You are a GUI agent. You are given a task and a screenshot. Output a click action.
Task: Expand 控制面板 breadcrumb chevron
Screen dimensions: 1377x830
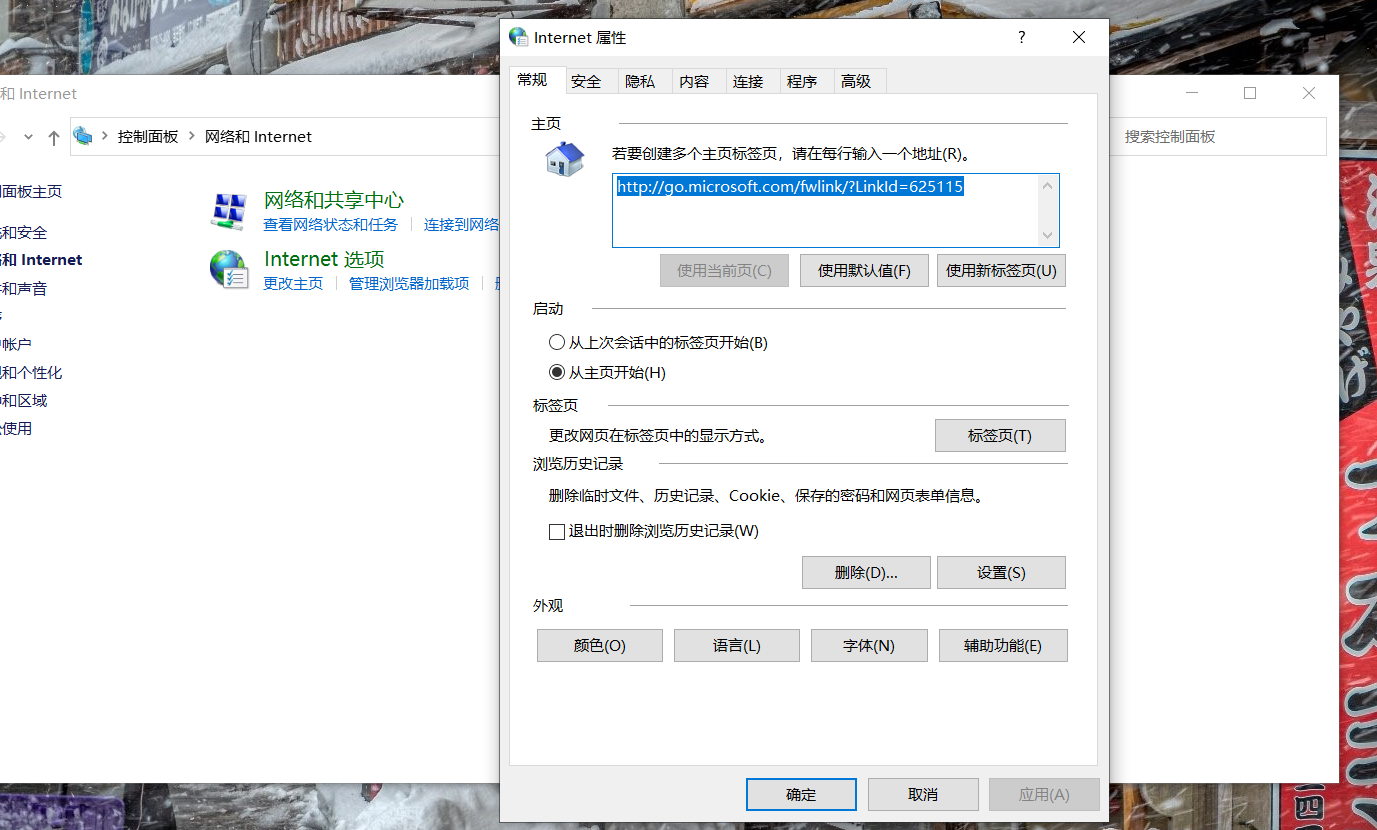coord(191,137)
